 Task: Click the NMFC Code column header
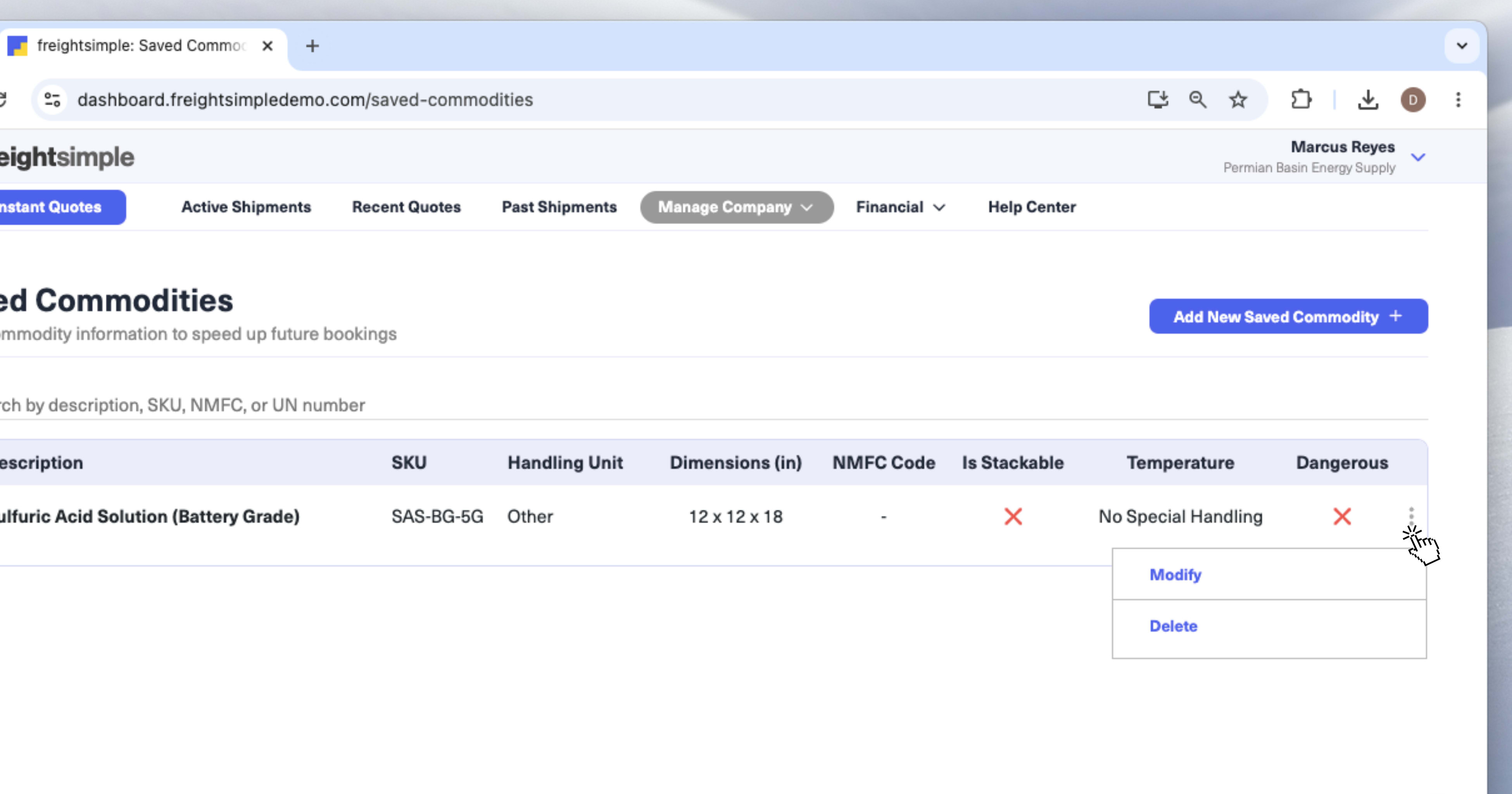pyautogui.click(x=884, y=463)
